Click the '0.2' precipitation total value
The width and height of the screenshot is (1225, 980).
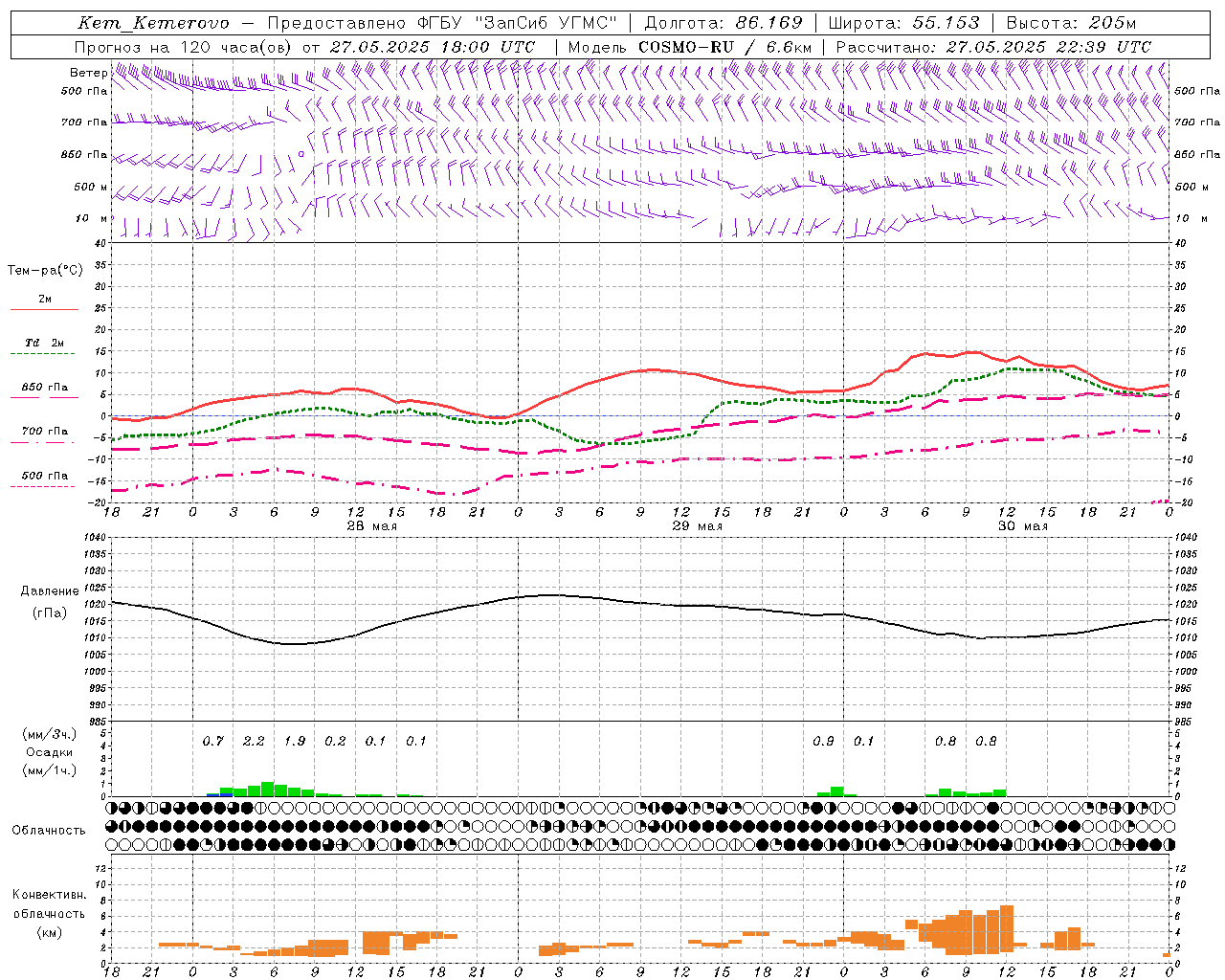335,741
